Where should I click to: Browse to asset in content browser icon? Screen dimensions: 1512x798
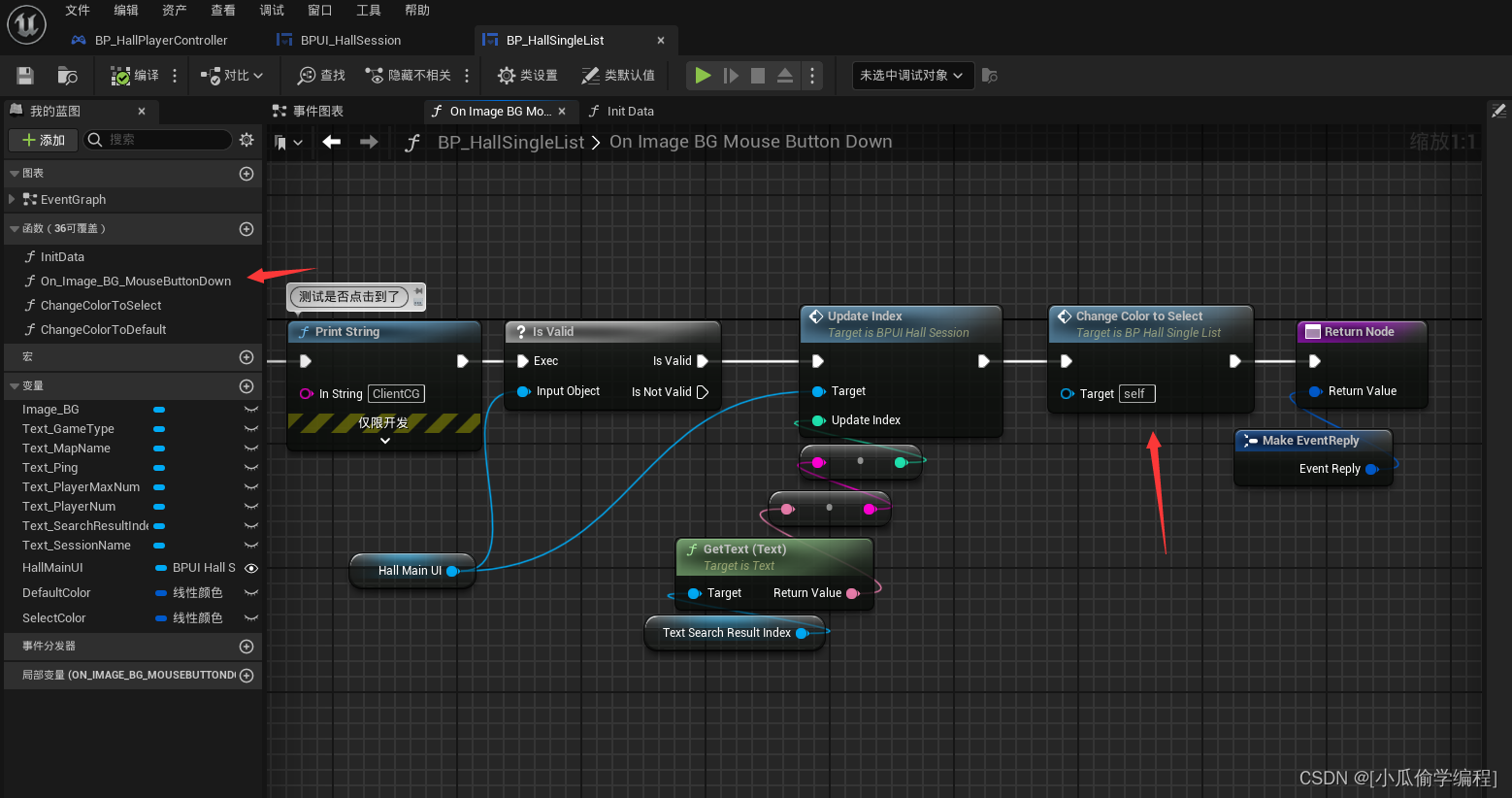pyautogui.click(x=67, y=76)
